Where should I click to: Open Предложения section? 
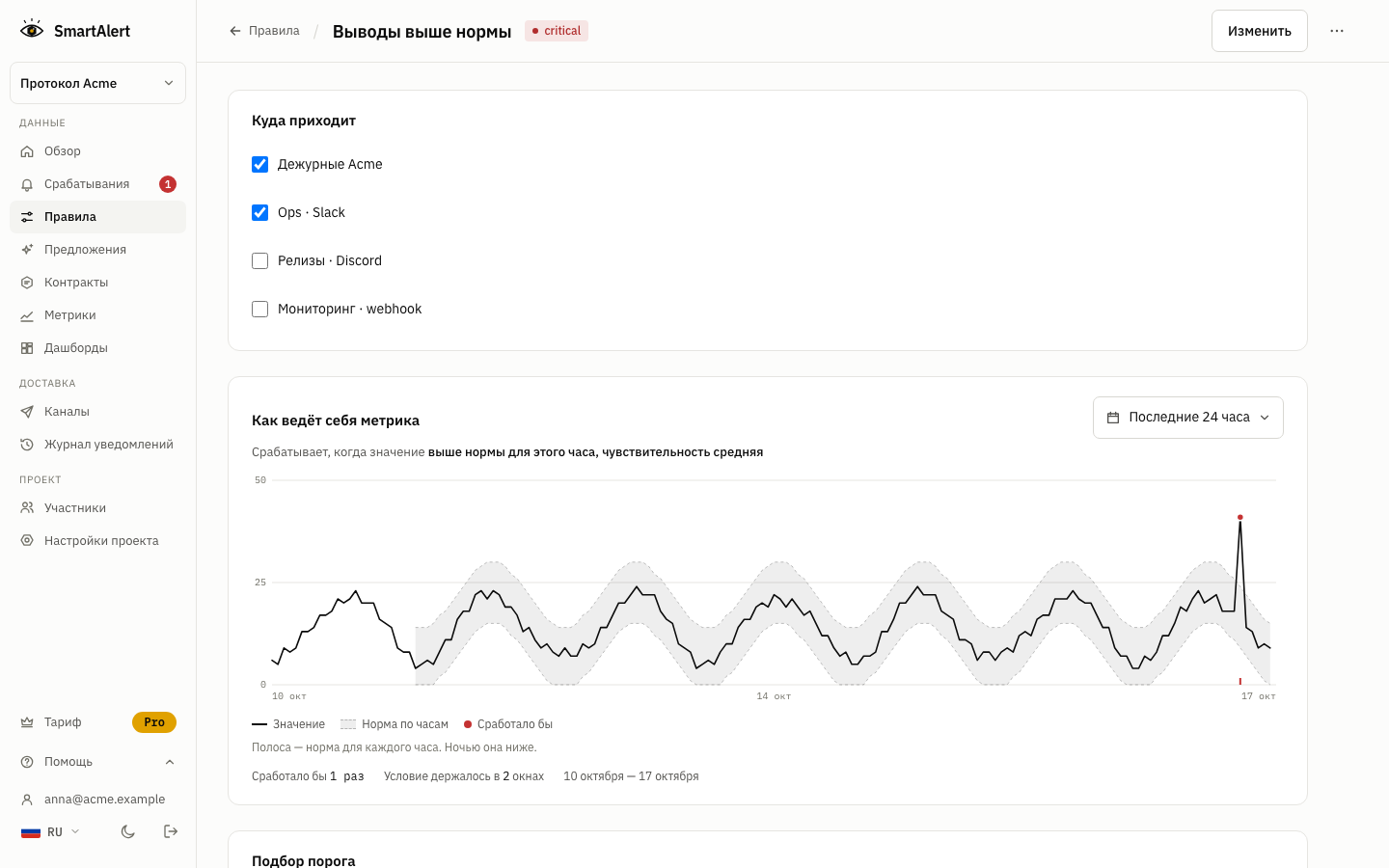pyautogui.click(x=97, y=250)
